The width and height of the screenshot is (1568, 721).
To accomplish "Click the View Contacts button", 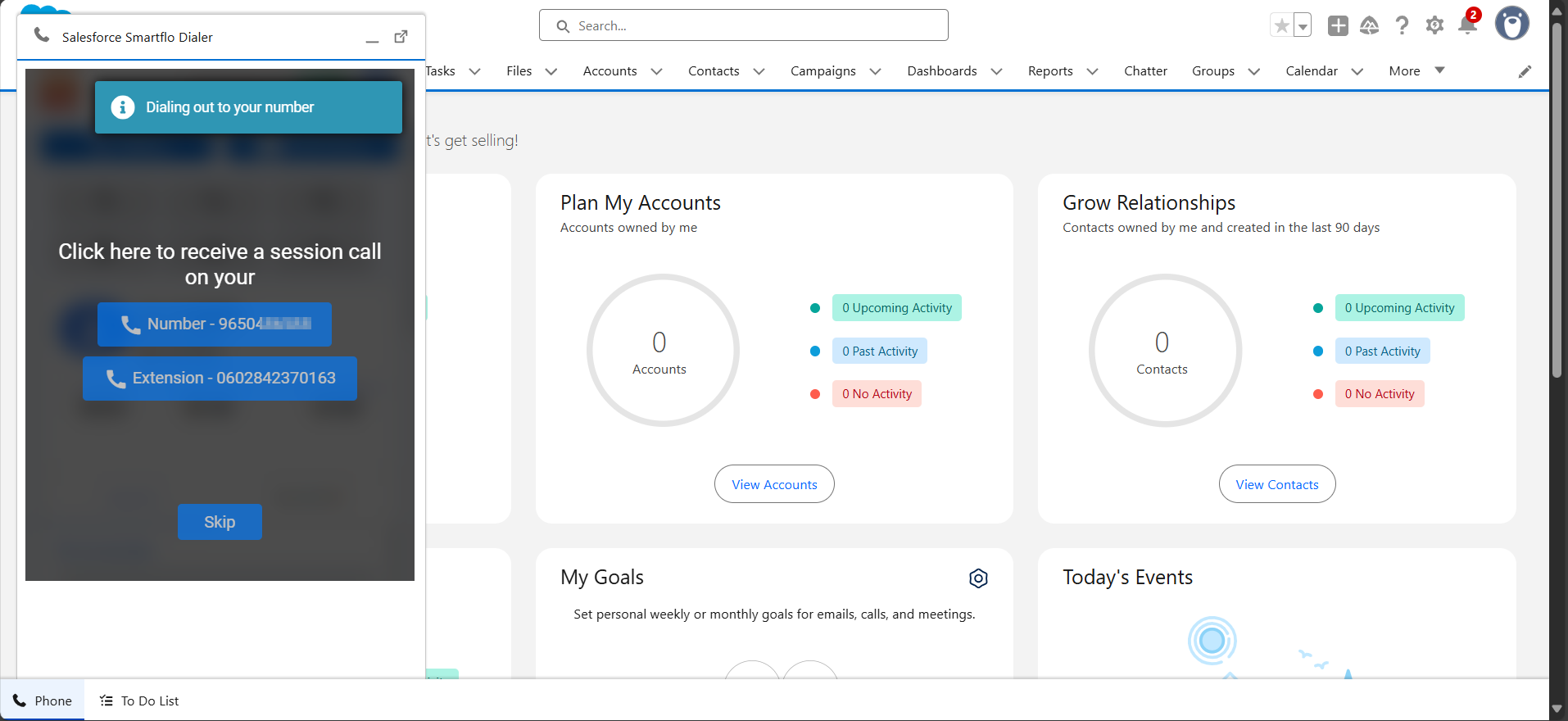I will click(1277, 484).
